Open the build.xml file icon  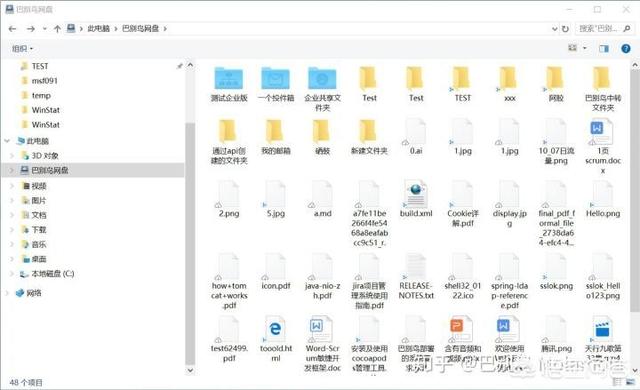pyautogui.click(x=416, y=194)
